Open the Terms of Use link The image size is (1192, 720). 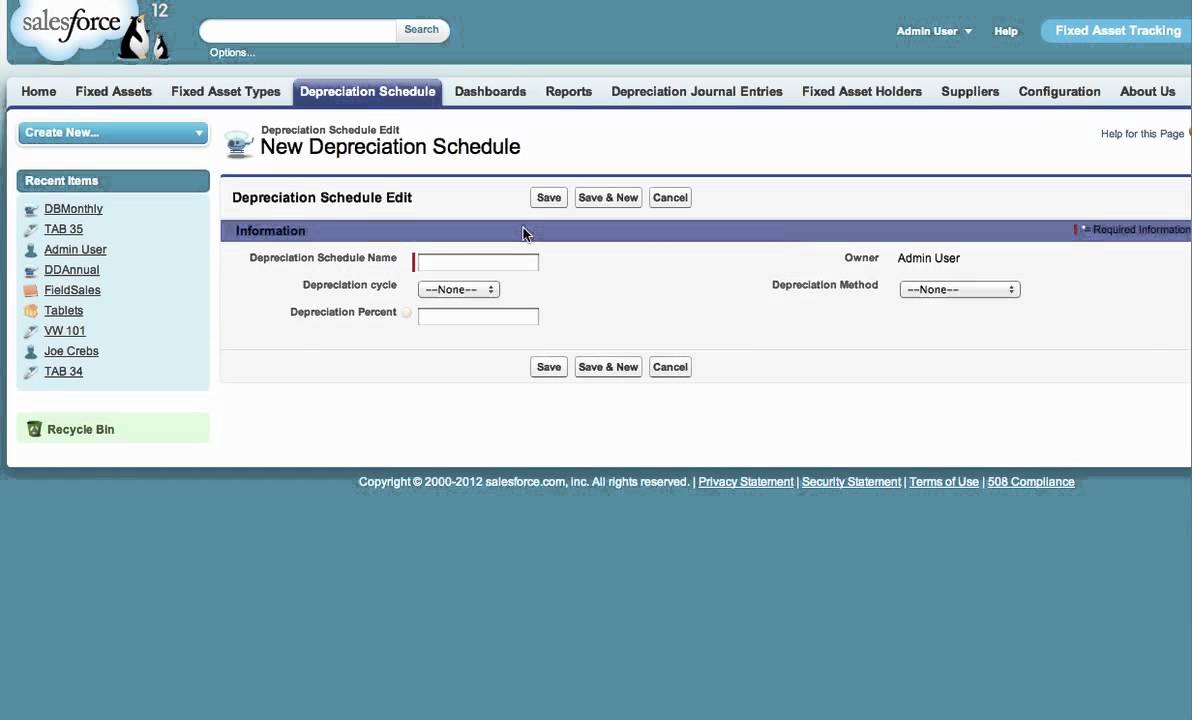click(x=944, y=482)
